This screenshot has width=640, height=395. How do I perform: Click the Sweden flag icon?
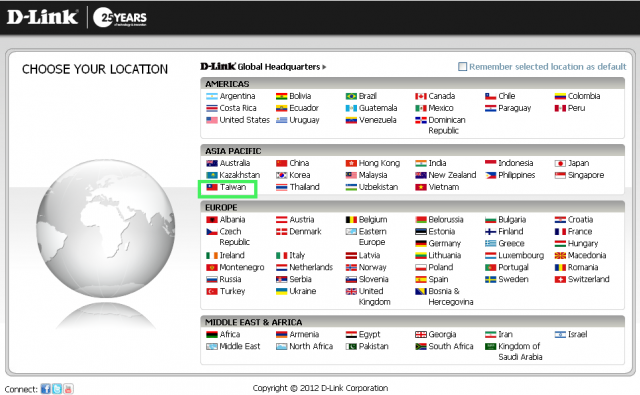point(490,280)
